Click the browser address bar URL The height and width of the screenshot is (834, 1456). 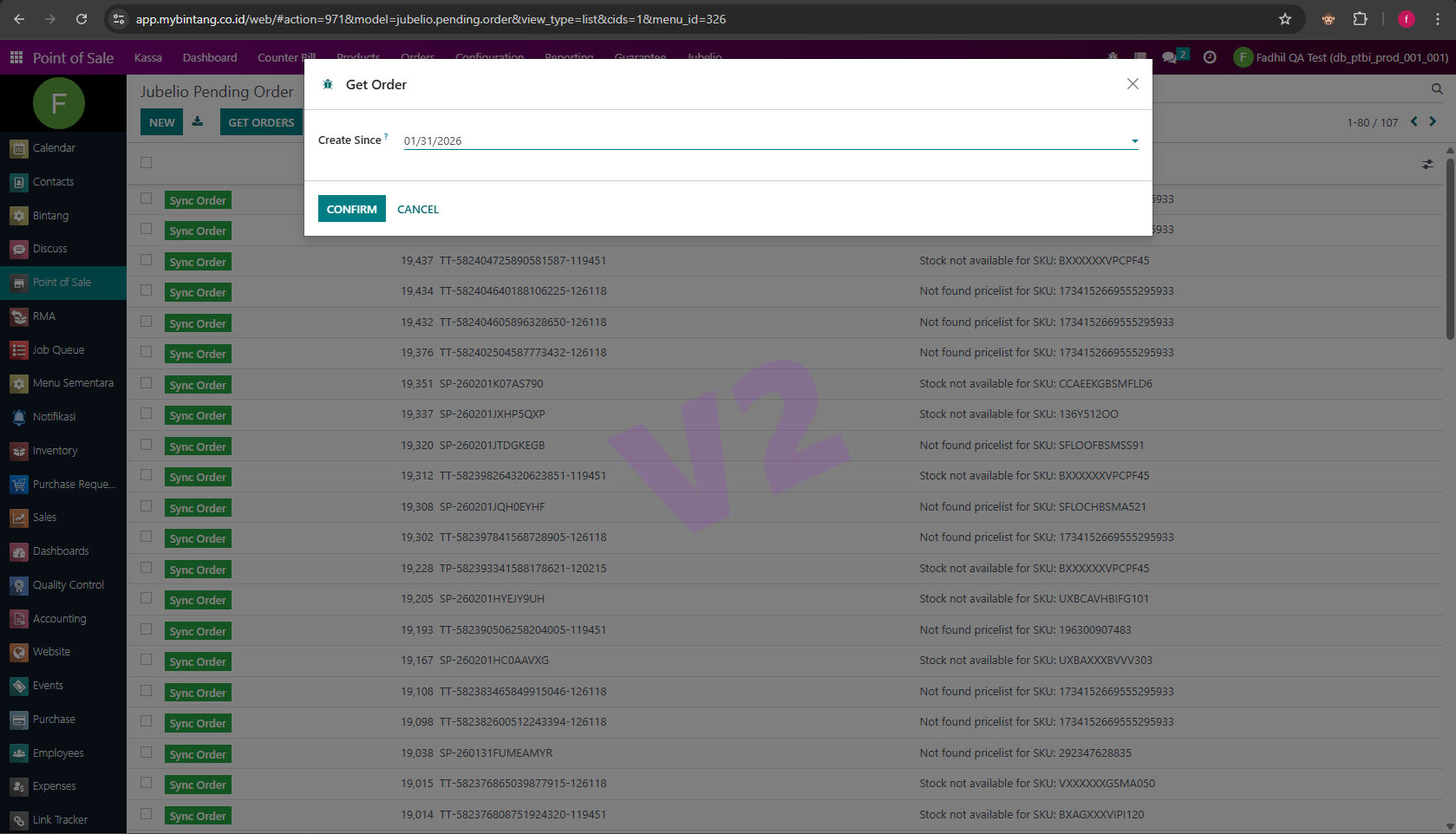(430, 19)
